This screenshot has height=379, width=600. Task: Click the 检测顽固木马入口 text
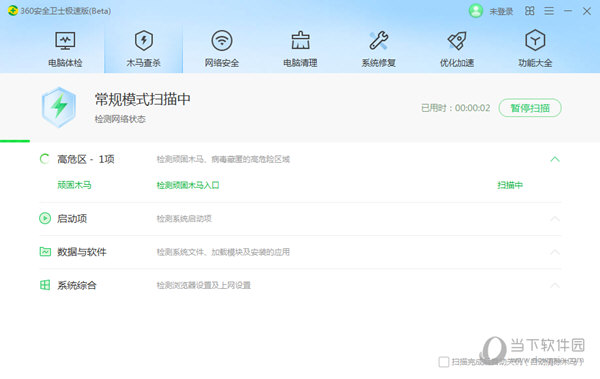(188, 185)
